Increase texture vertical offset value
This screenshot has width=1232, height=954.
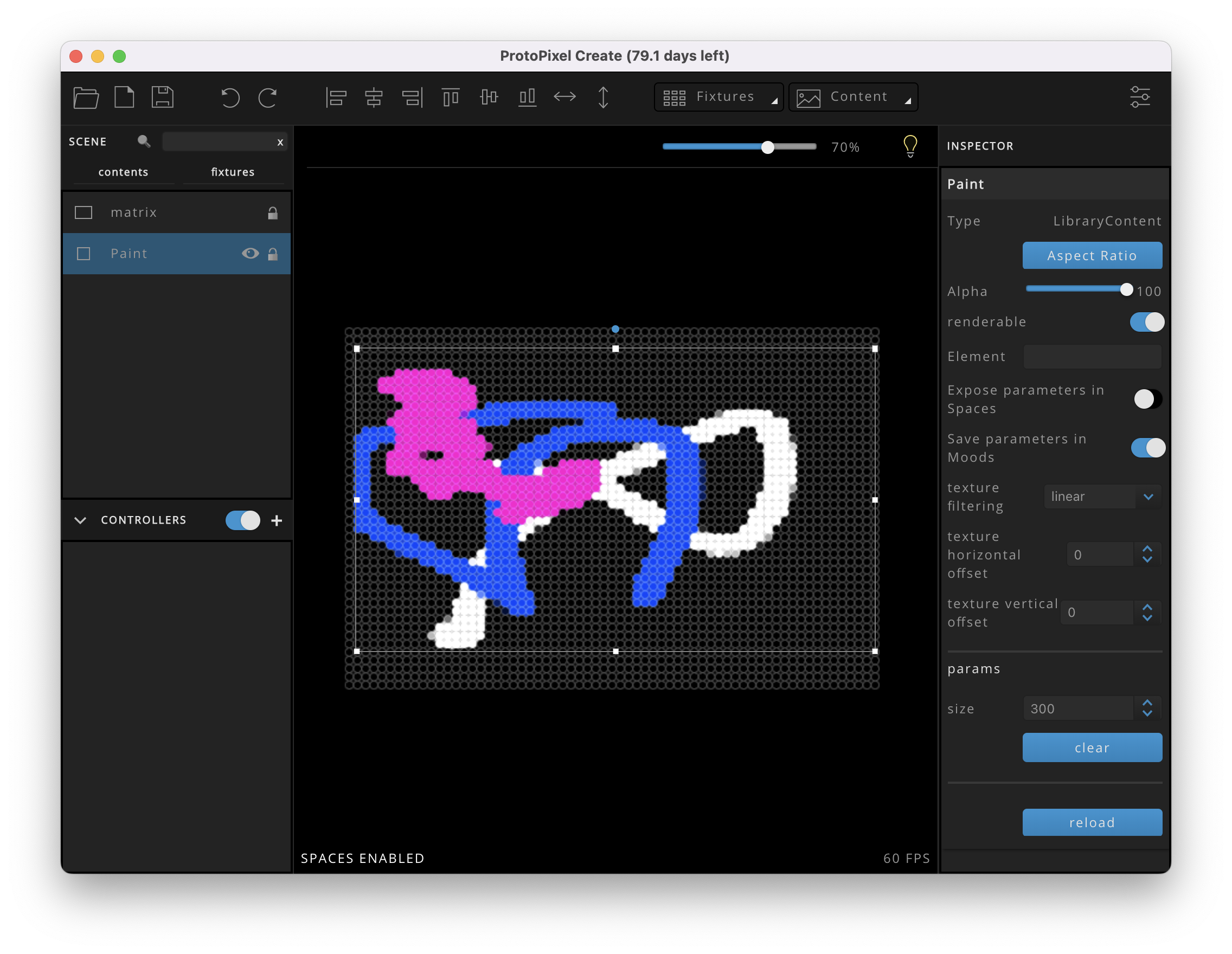point(1147,607)
